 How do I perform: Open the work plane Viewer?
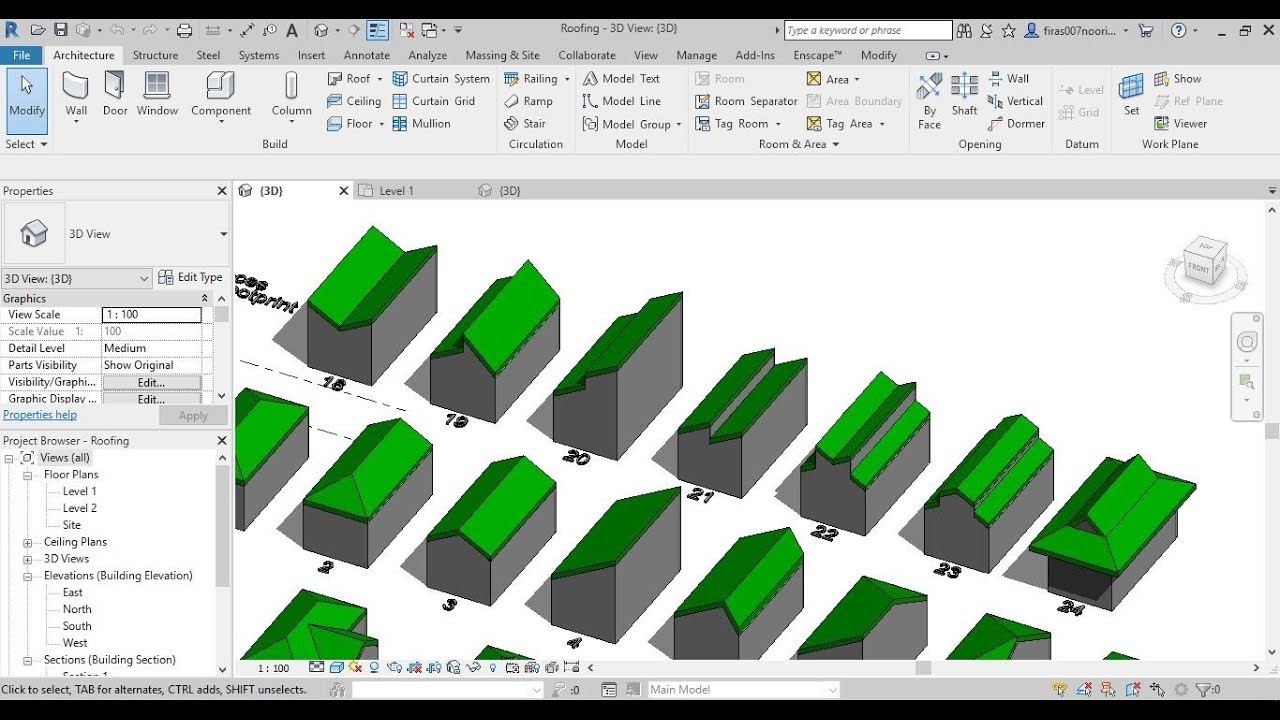point(1181,124)
